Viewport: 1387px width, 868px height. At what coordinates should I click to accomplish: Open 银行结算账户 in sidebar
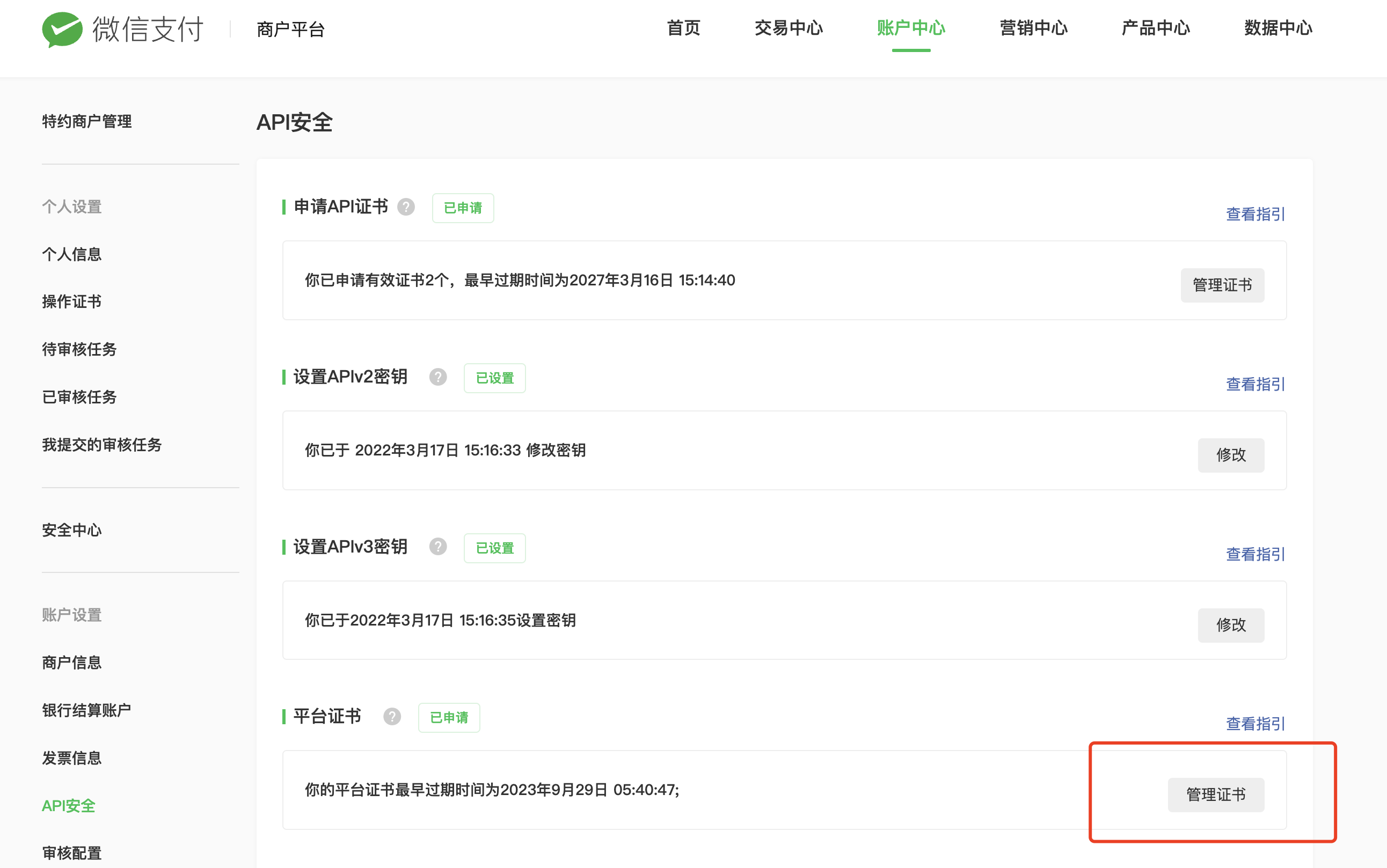tap(87, 710)
